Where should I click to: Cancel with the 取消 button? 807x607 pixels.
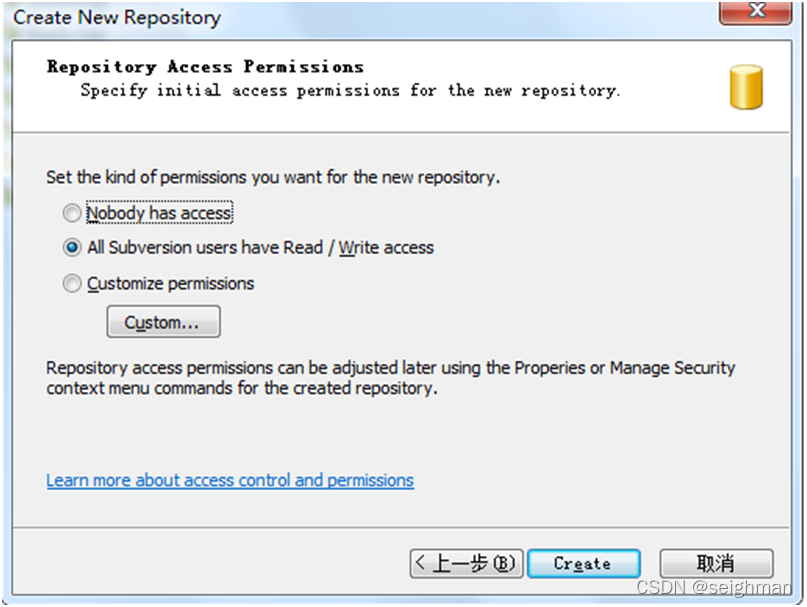pyautogui.click(x=716, y=563)
